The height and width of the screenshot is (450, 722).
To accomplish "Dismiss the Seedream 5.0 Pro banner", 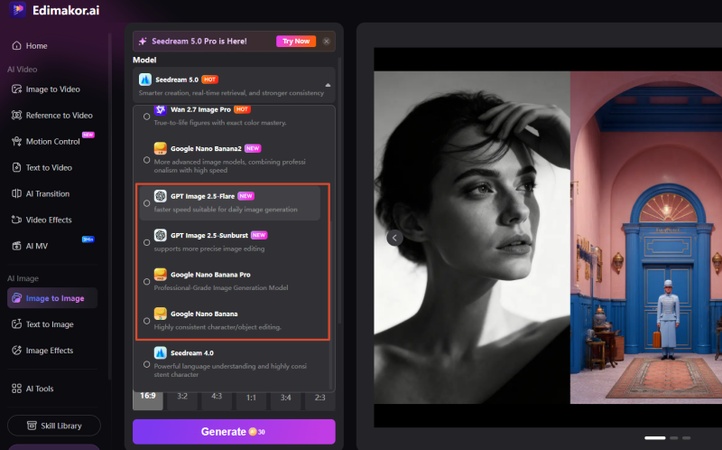I will 326,41.
